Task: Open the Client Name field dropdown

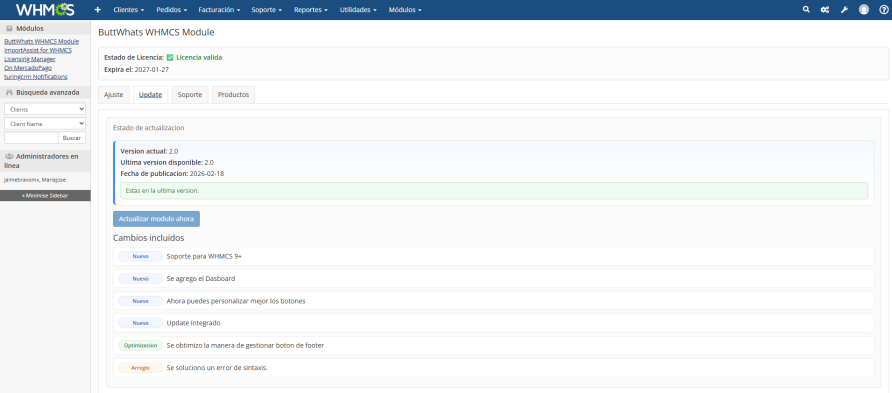Action: (x=45, y=123)
